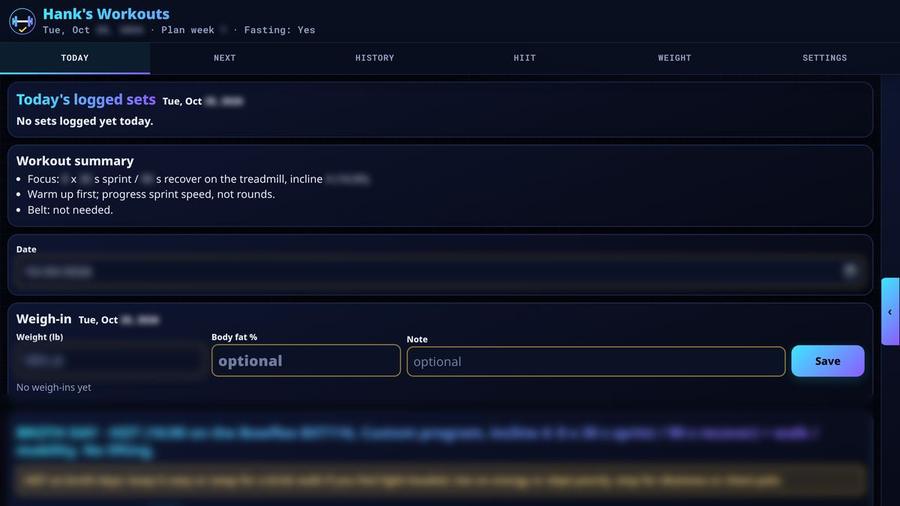Open the calendar picker icon in Date field
Image resolution: width=900 pixels, height=506 pixels.
tap(850, 270)
